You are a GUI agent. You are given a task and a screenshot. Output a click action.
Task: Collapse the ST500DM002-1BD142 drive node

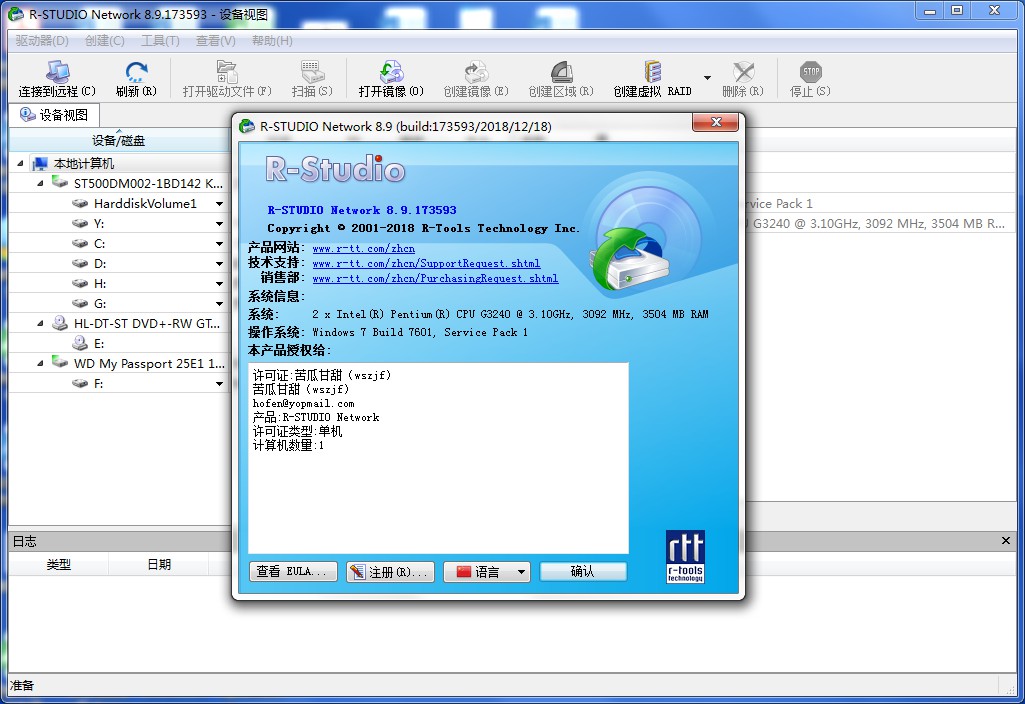click(x=40, y=183)
